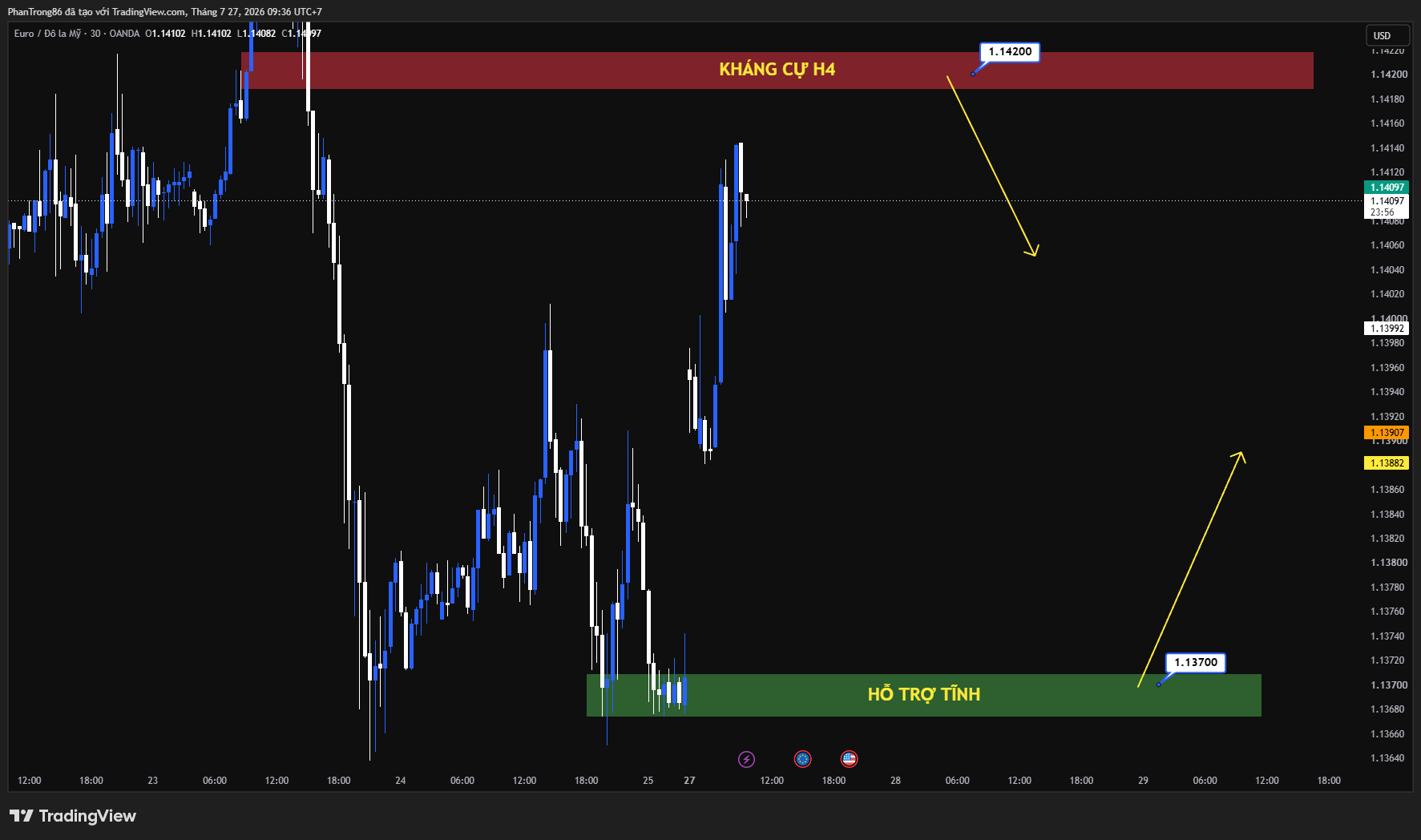Viewport: 1421px width, 840px height.
Task: Click the Euro / Đô la Mỹ symbol title
Action: (47, 34)
